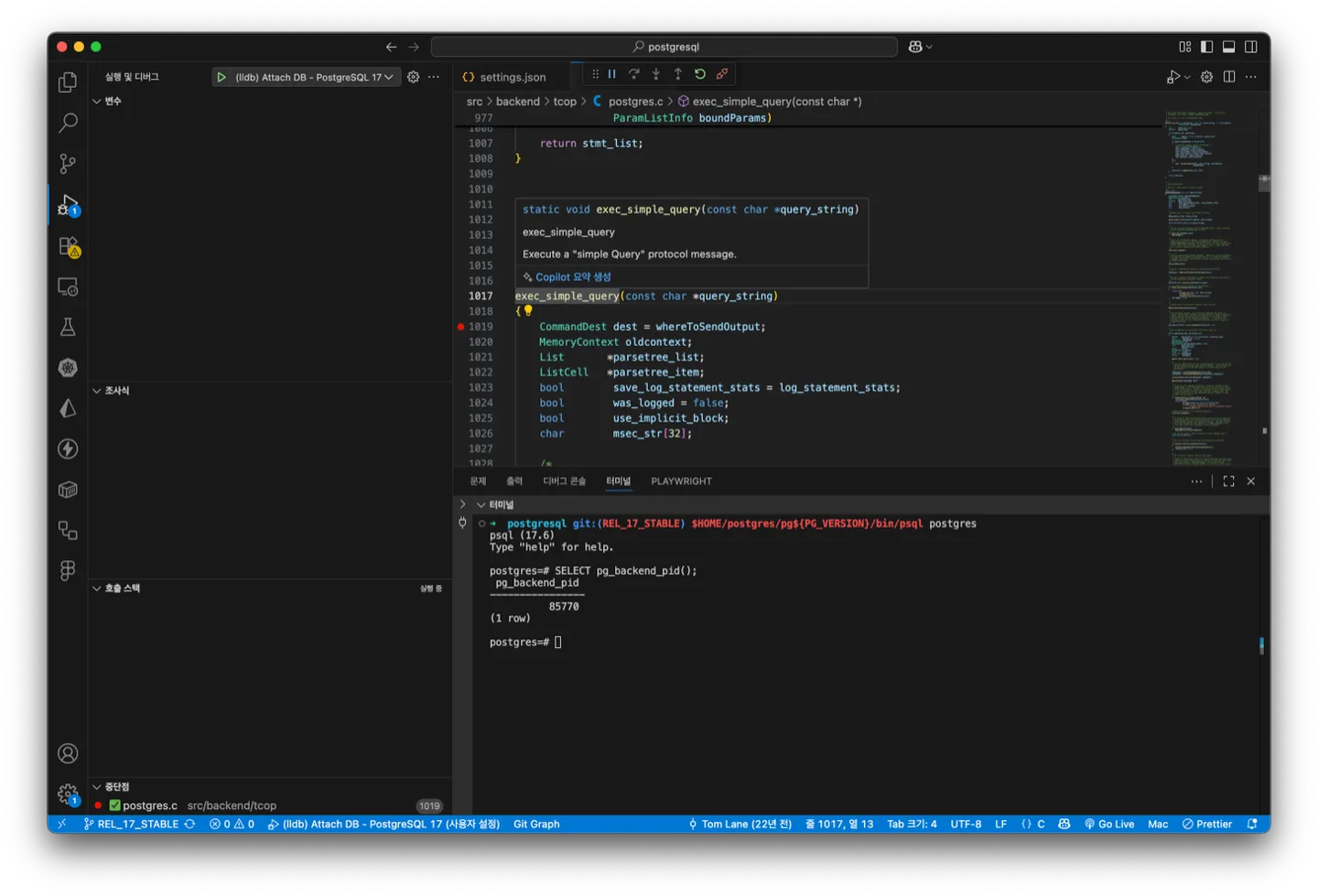Viewport: 1318px width, 896px height.
Task: Step into in the debug toolbar
Action: [655, 74]
